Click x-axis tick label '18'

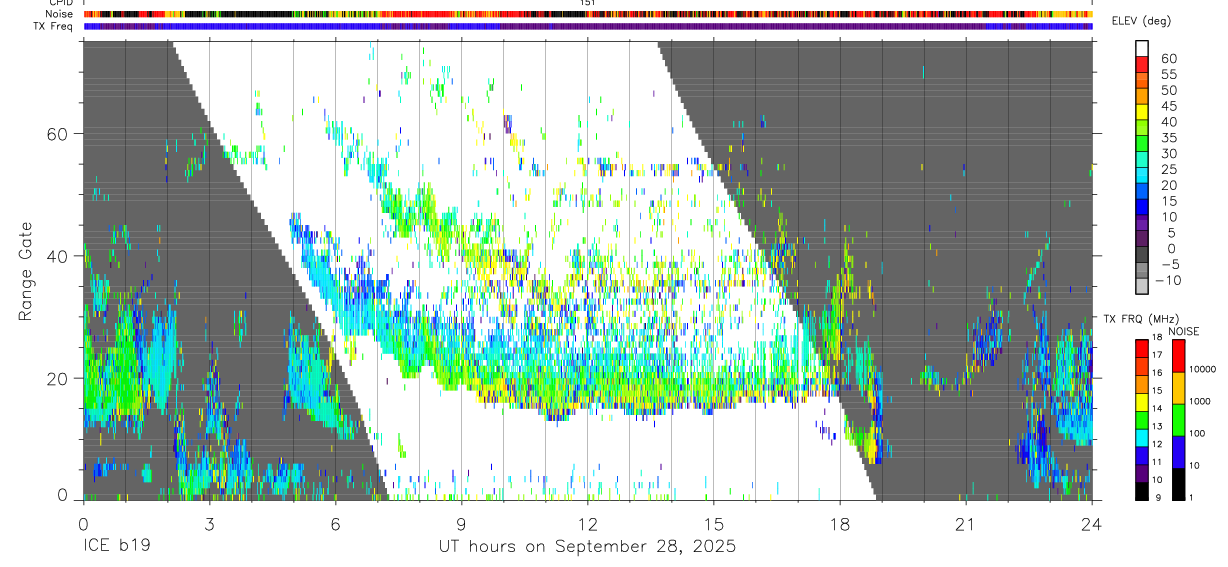(840, 525)
